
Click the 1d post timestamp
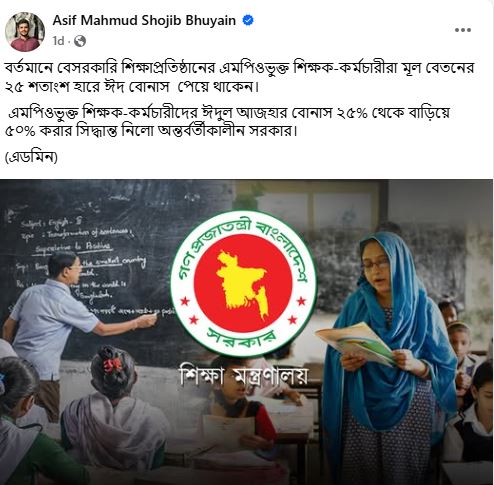(58, 41)
